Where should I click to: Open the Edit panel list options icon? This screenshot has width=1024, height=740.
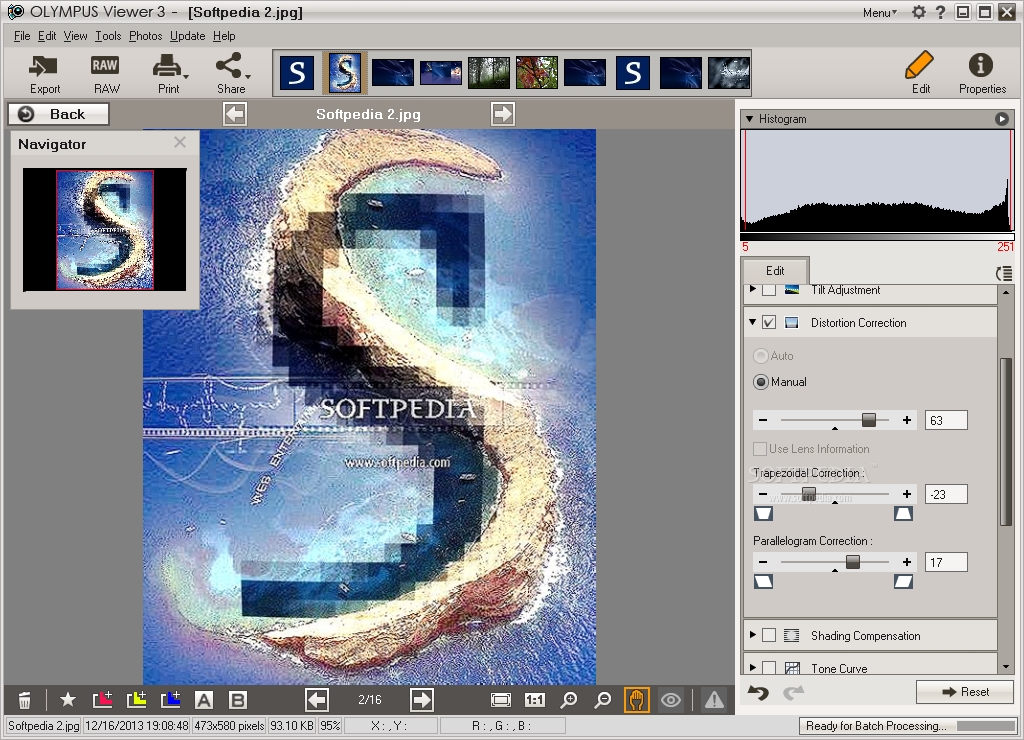[x=1004, y=274]
